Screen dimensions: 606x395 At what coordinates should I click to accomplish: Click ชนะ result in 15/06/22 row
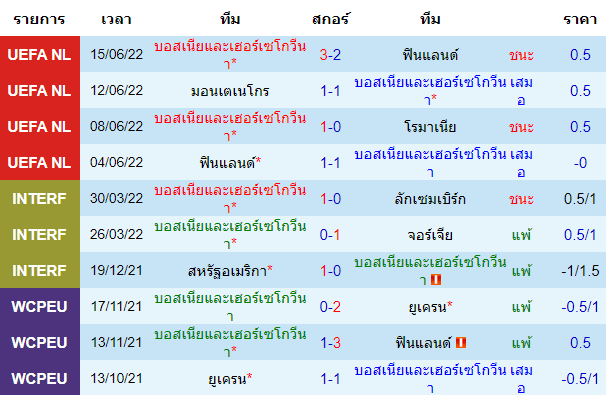point(521,55)
